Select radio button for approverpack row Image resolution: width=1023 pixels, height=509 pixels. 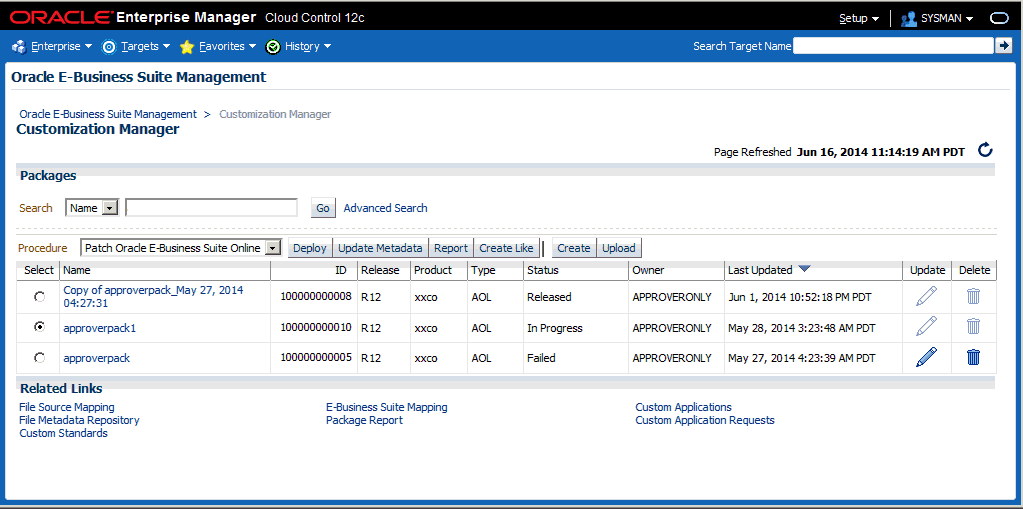[x=39, y=358]
